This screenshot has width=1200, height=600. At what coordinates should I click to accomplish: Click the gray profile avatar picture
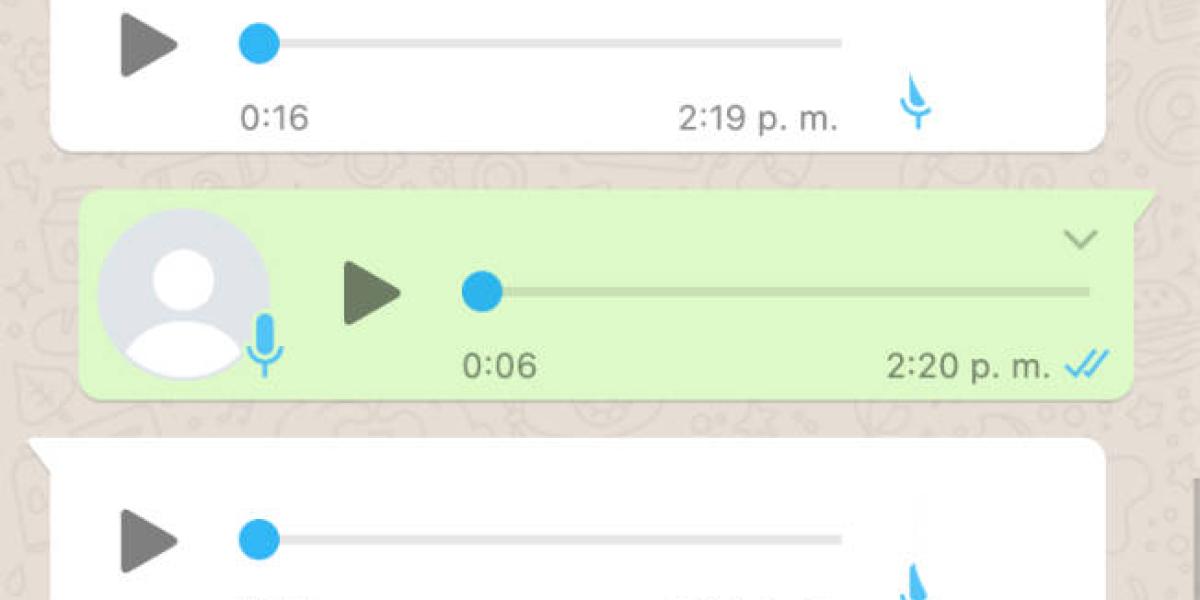182,294
